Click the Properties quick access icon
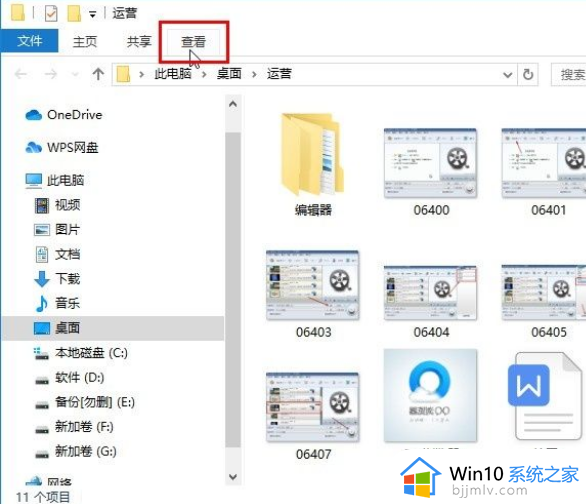This screenshot has height=504, width=586. point(51,14)
